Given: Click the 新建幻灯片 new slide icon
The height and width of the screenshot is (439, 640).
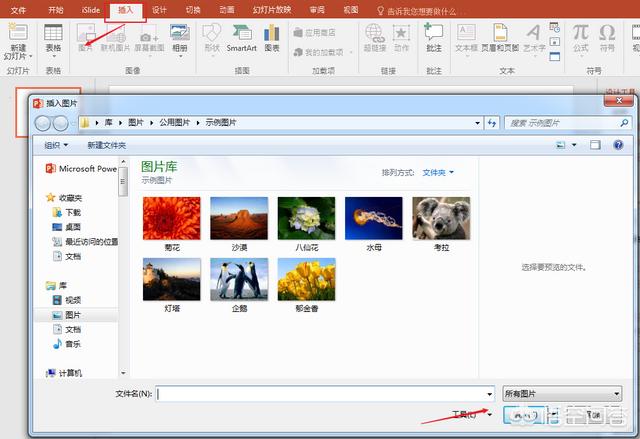Looking at the screenshot, I should click(x=17, y=36).
